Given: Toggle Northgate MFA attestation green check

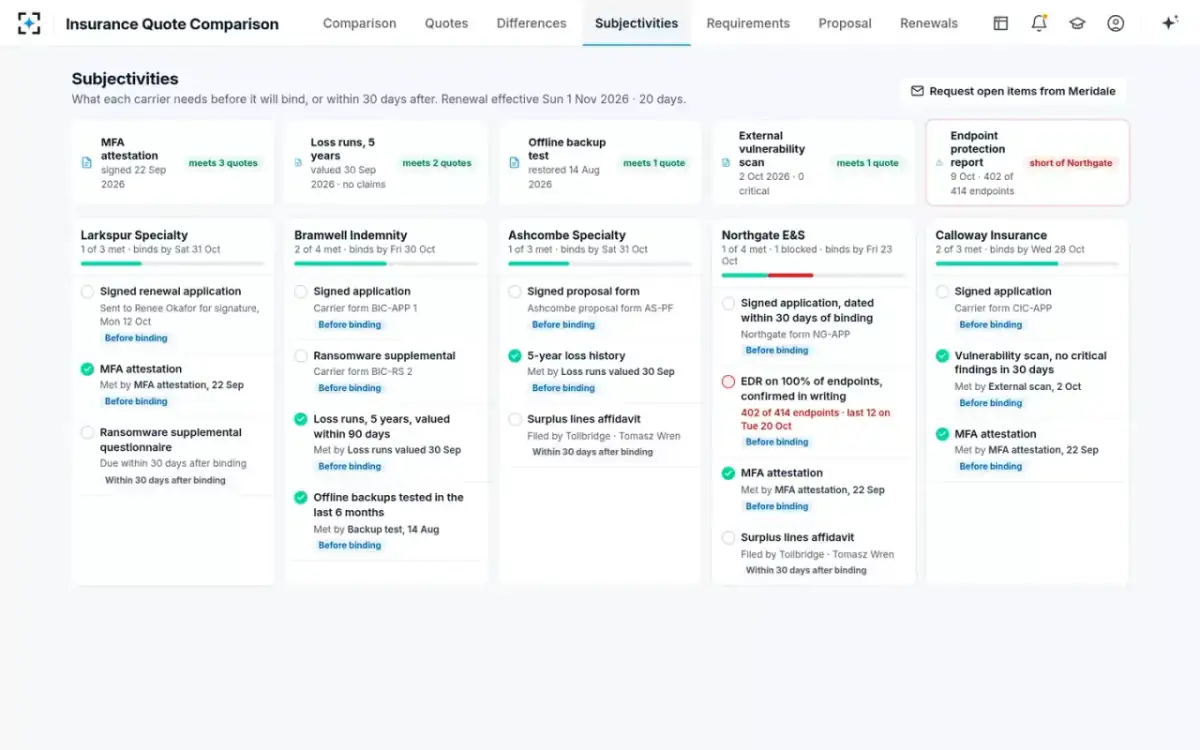Looking at the screenshot, I should [728, 473].
